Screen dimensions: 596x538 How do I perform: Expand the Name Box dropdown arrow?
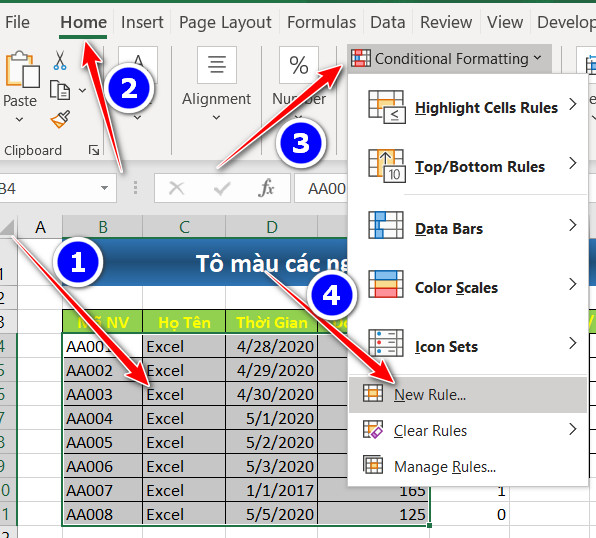click(104, 188)
